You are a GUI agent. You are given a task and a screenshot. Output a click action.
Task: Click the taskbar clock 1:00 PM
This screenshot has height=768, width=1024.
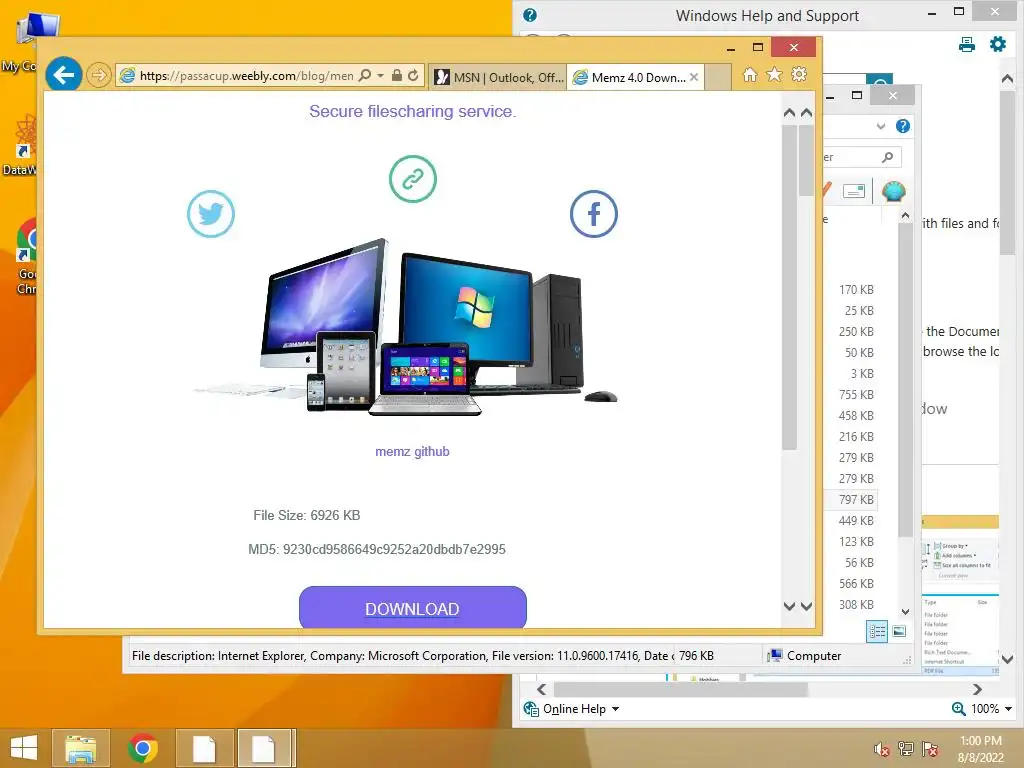coord(980,741)
